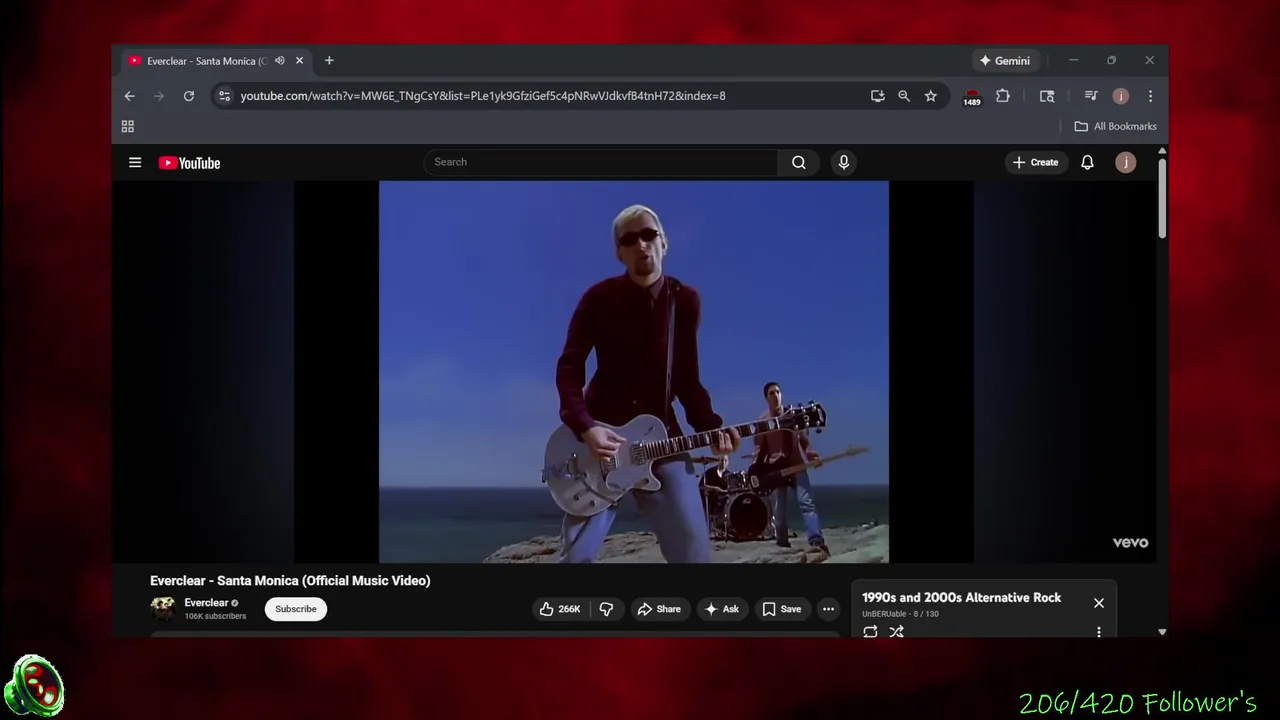Click the 106K subscribers text
Screen dimensions: 1280x720
pyautogui.click(x=215, y=616)
